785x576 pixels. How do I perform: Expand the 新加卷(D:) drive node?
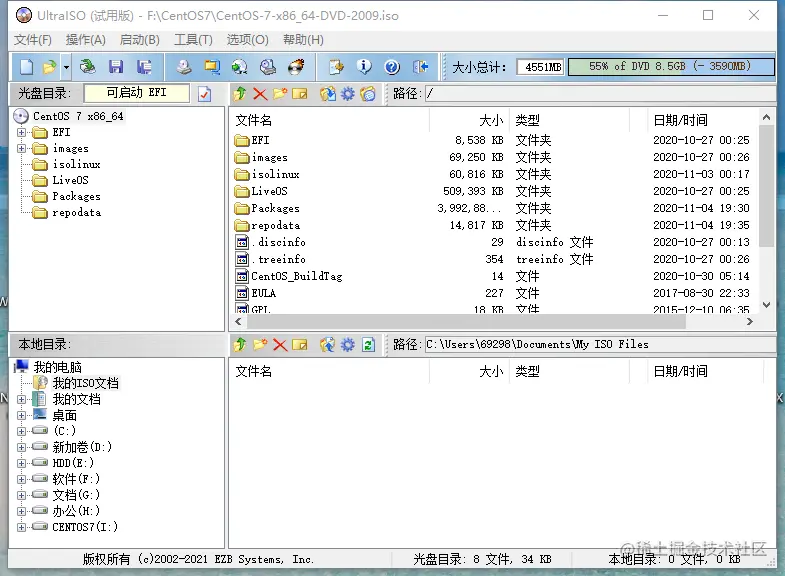tap(22, 447)
